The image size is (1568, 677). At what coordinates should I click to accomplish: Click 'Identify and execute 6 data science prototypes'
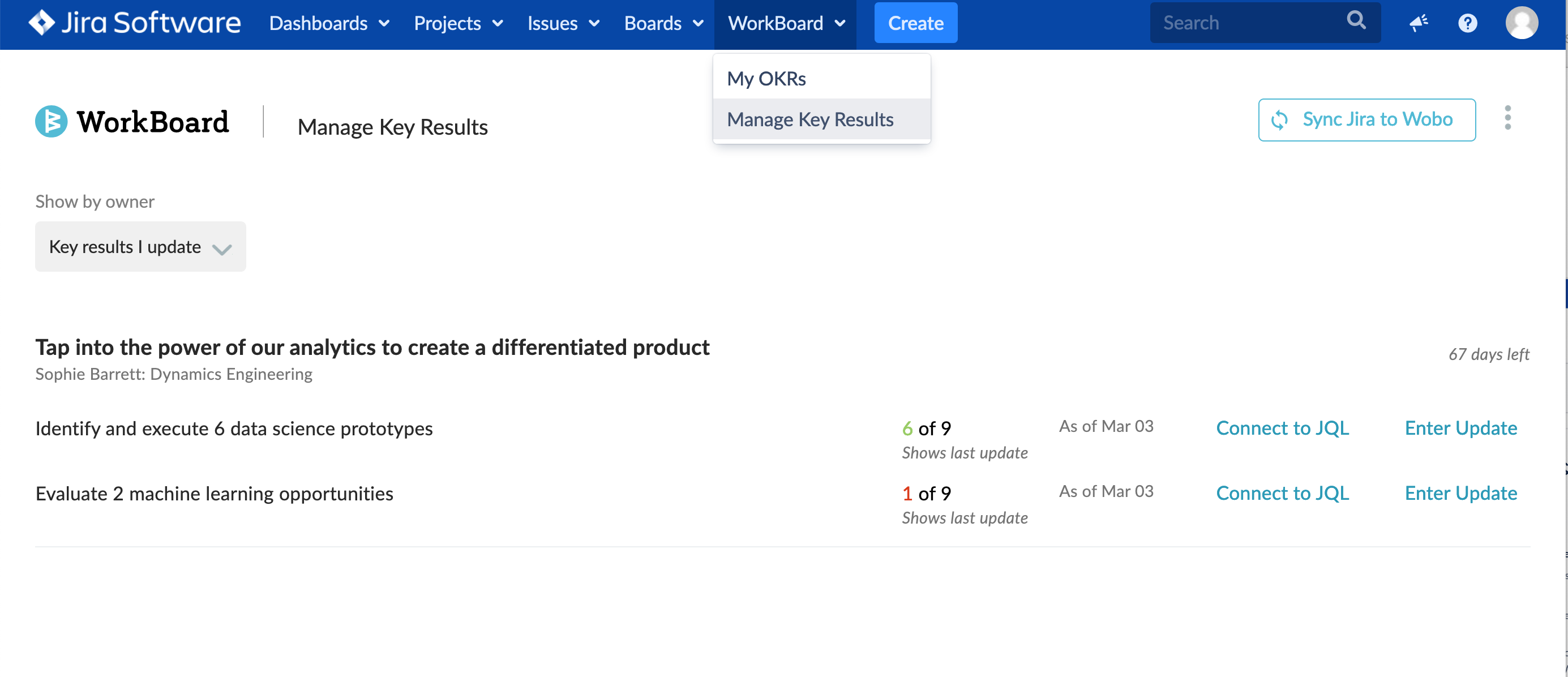234,429
